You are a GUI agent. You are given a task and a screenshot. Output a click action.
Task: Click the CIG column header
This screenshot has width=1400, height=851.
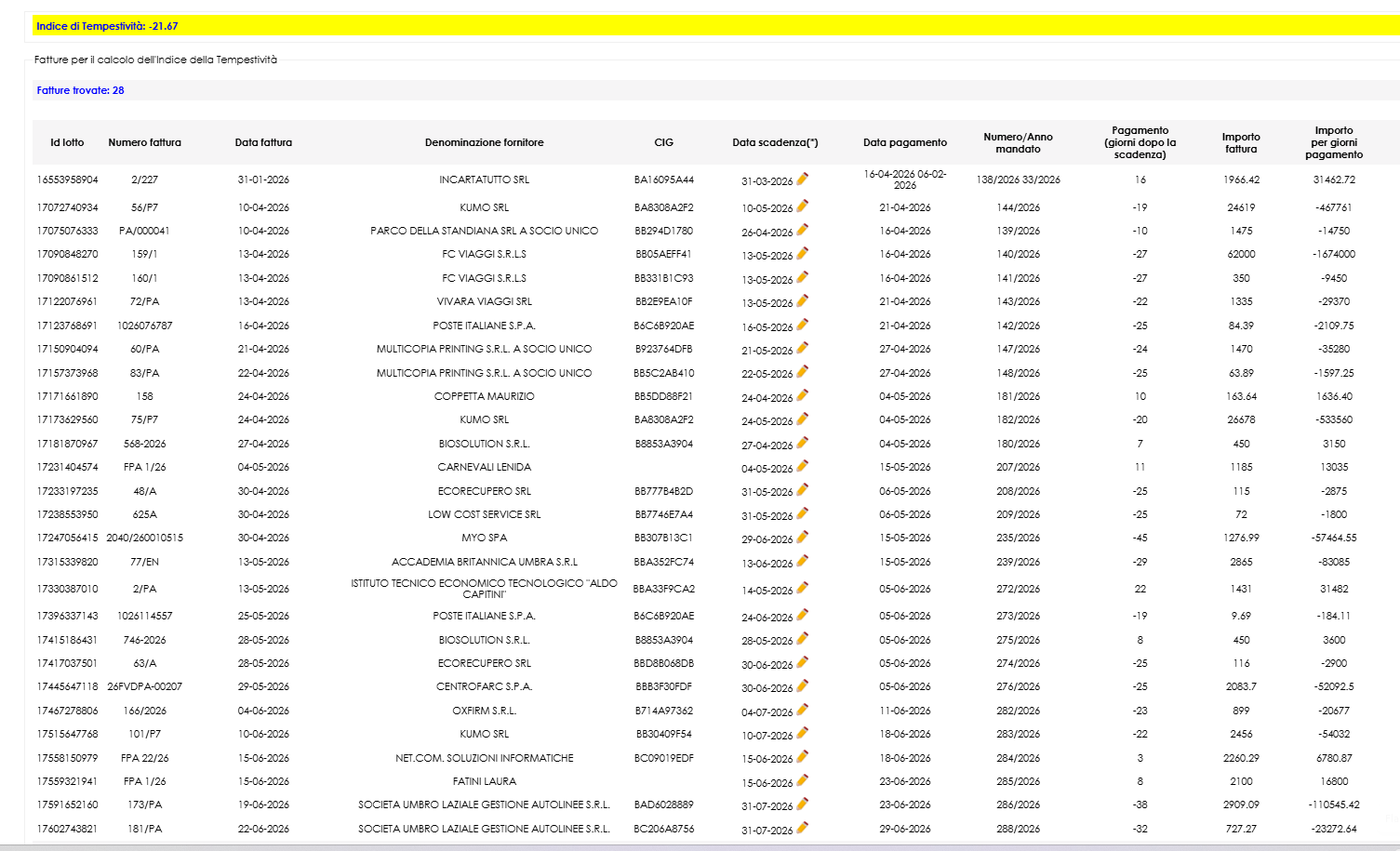click(x=663, y=142)
